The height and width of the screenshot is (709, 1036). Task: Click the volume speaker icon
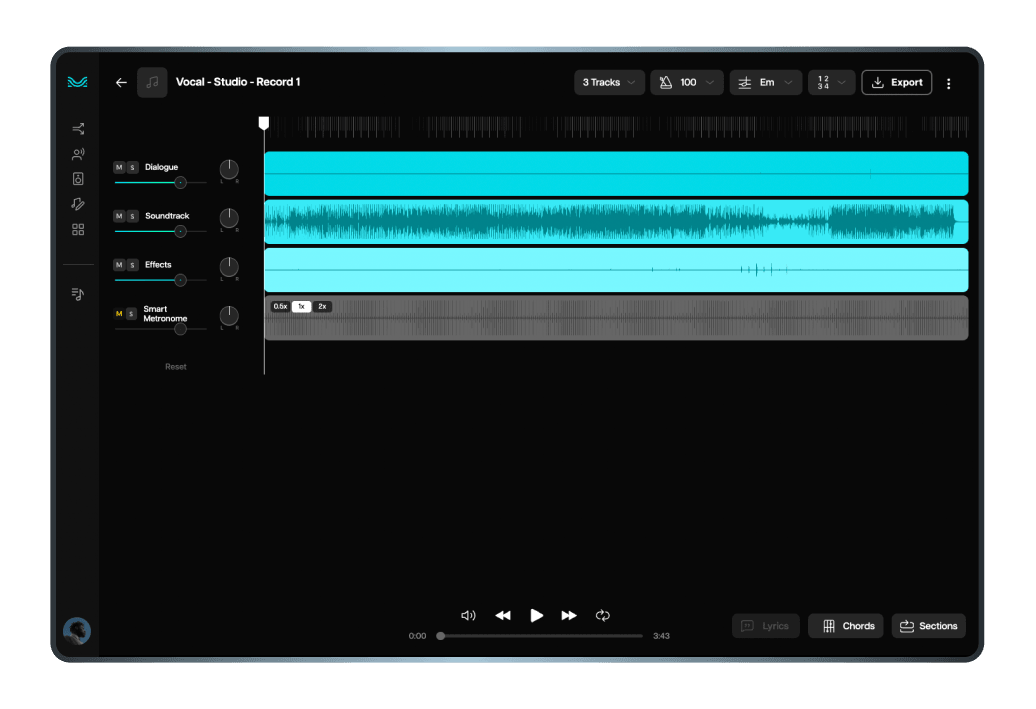[468, 616]
